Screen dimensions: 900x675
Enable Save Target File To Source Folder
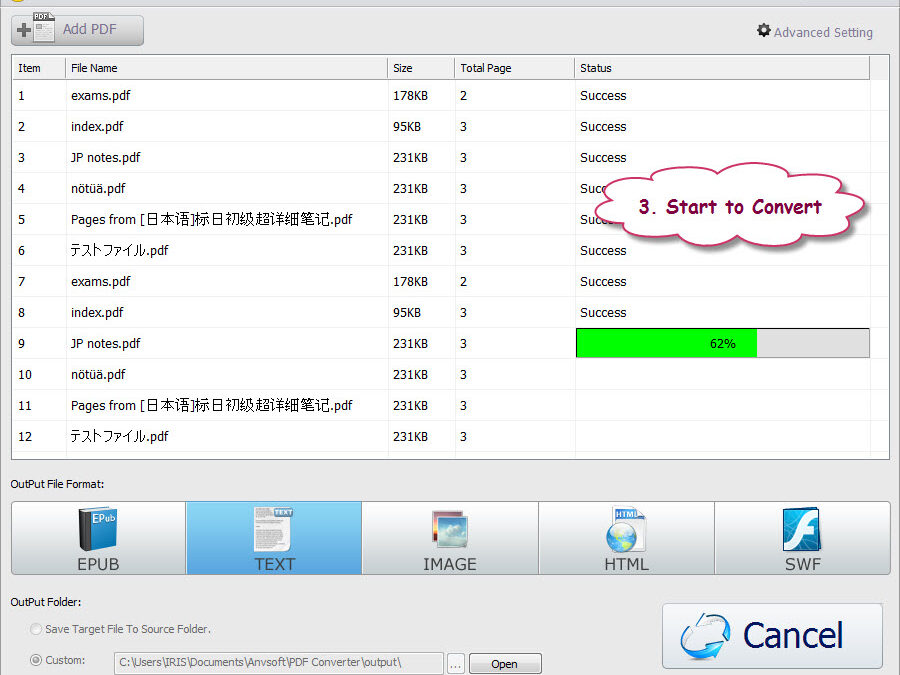point(37,629)
